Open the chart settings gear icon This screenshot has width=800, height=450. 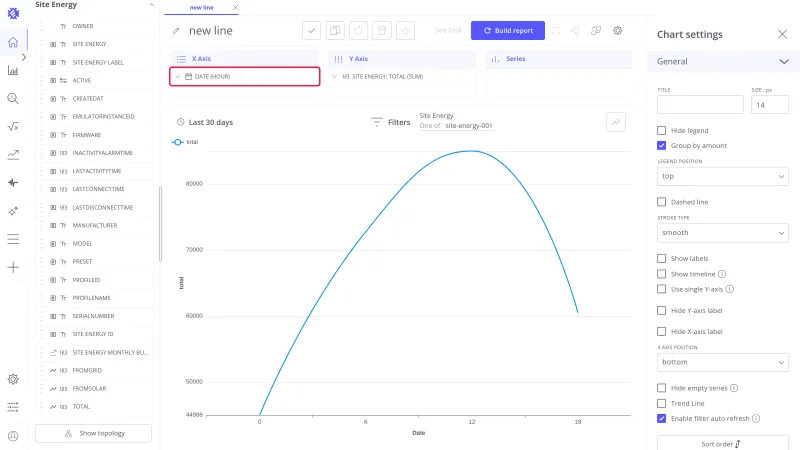[617, 31]
